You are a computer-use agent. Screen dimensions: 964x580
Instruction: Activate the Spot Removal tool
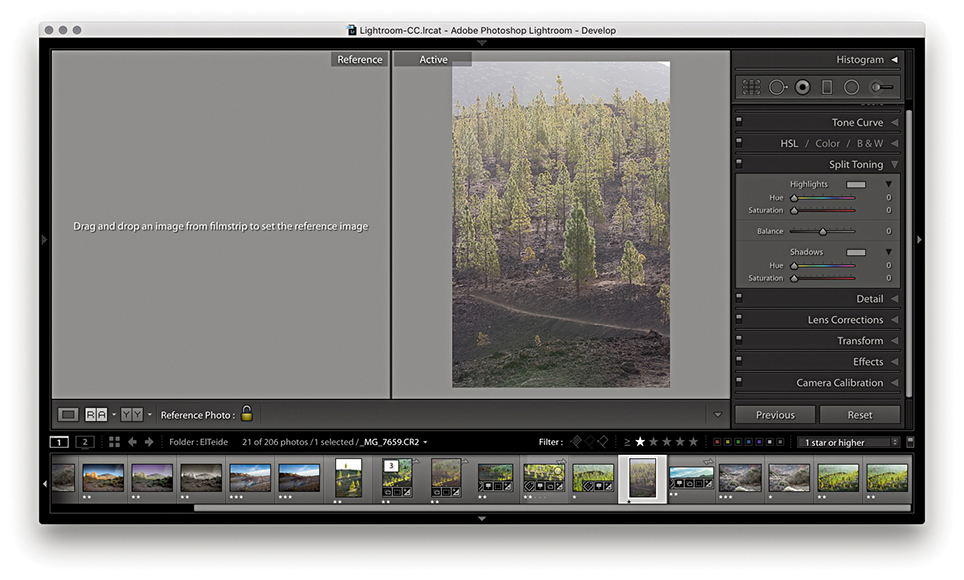tap(777, 87)
